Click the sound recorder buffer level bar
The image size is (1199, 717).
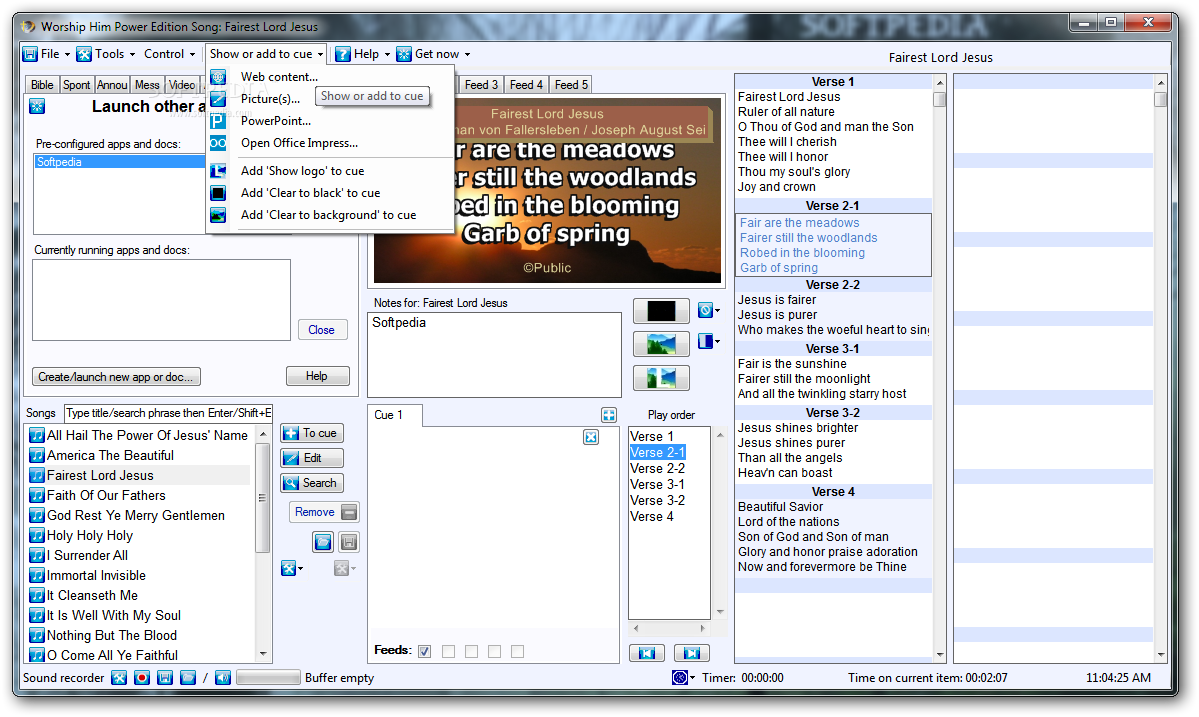pos(268,677)
